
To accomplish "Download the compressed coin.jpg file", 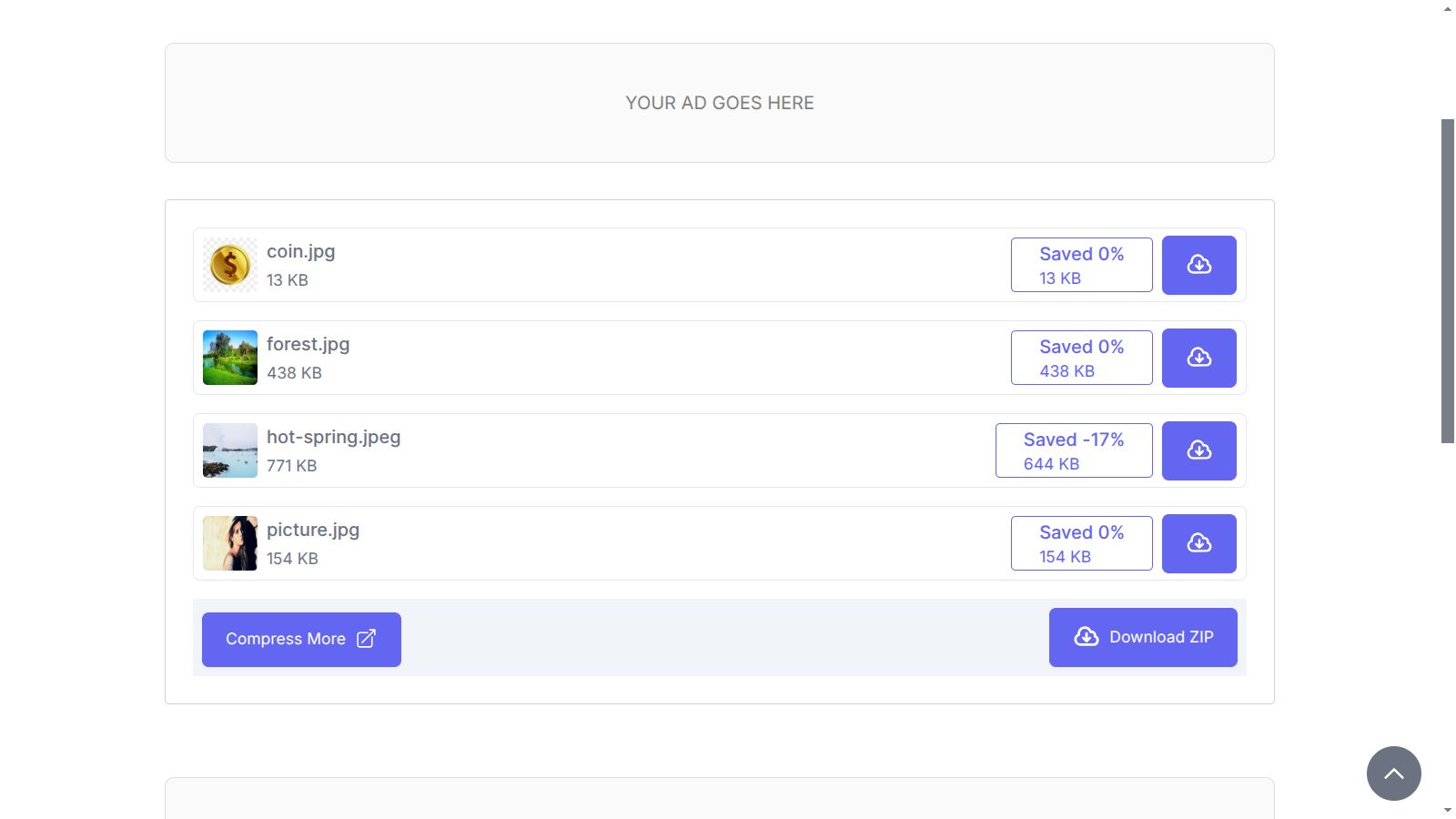I will point(1198,265).
